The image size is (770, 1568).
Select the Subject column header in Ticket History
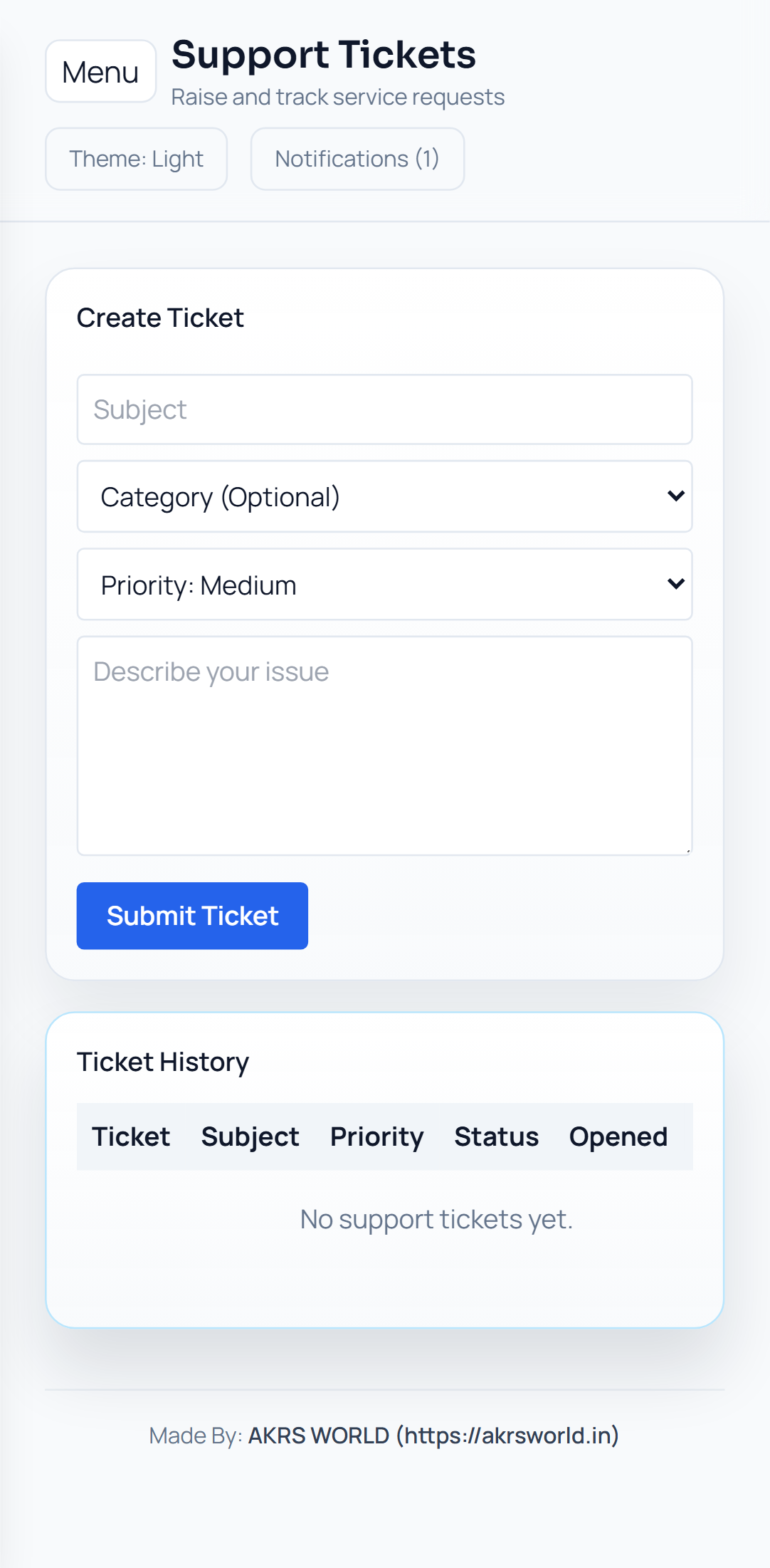tap(250, 1136)
